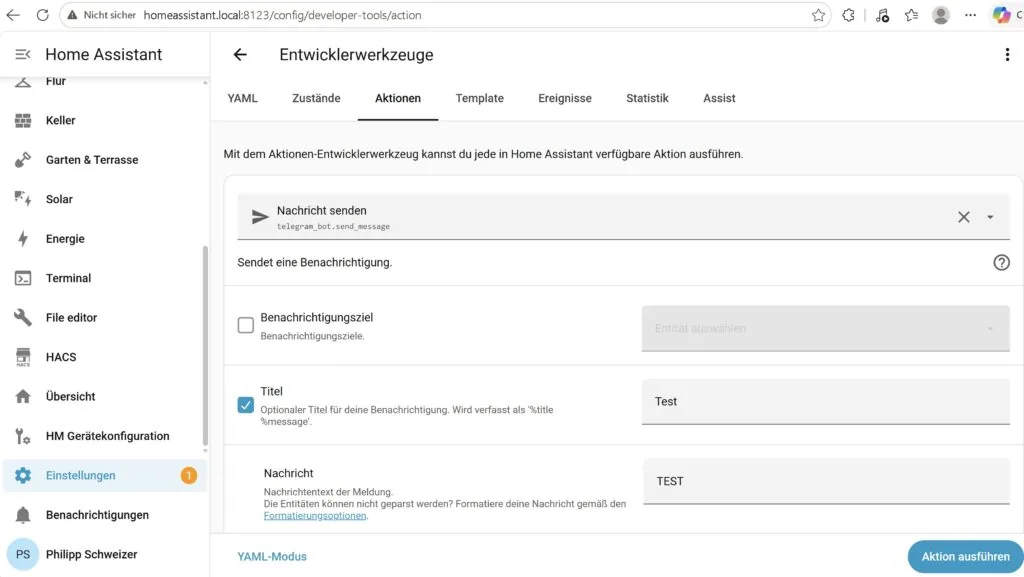
Task: Open the three-dot overflow menu
Action: click(1006, 55)
